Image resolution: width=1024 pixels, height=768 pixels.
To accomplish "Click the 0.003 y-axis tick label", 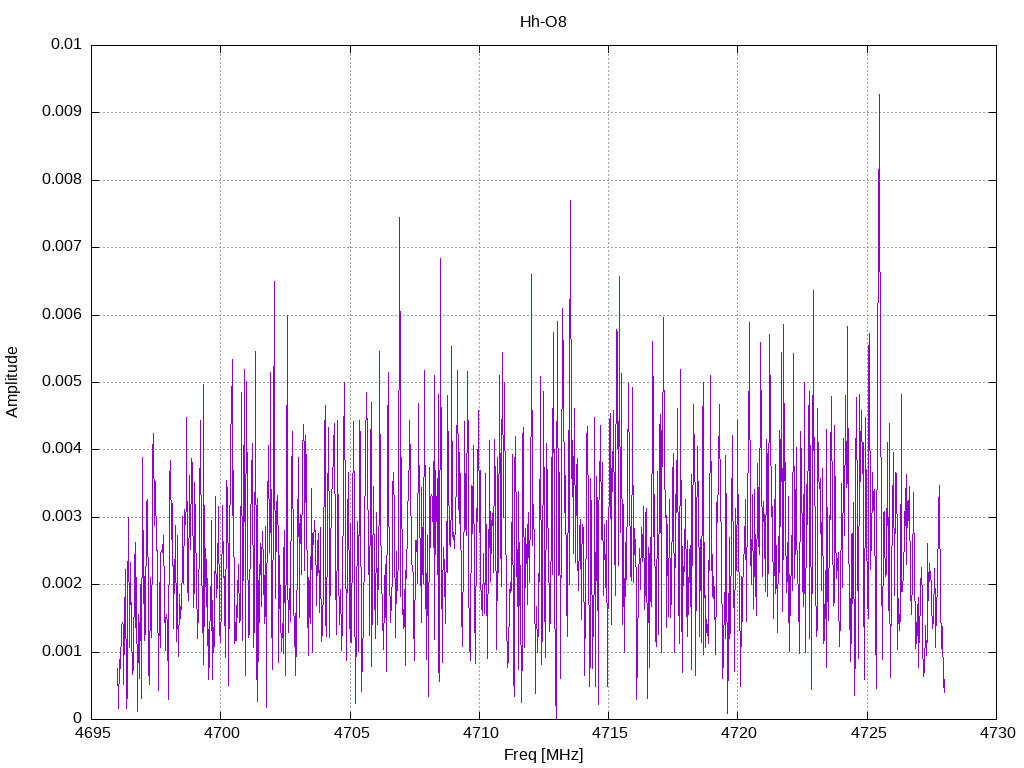I will coord(62,517).
